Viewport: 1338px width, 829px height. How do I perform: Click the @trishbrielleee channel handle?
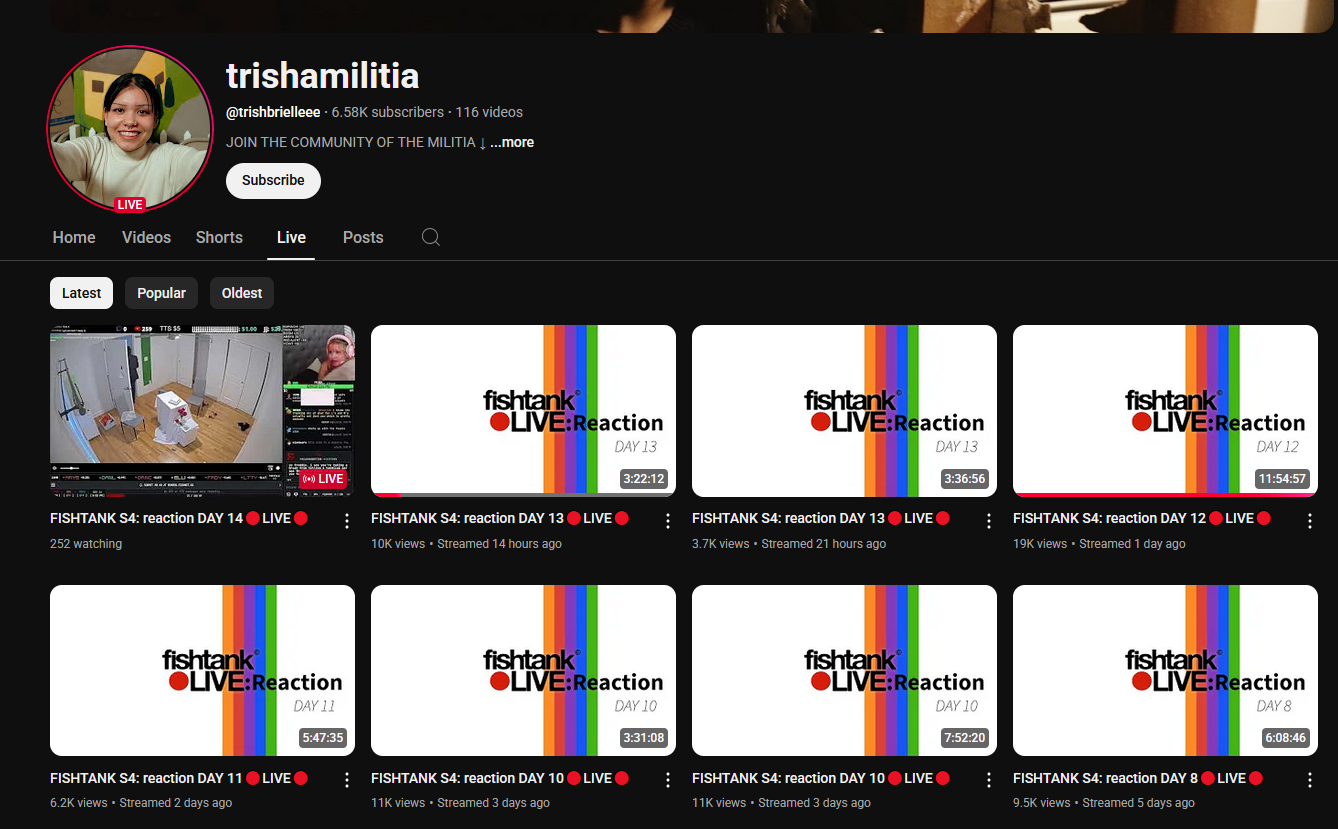273,112
